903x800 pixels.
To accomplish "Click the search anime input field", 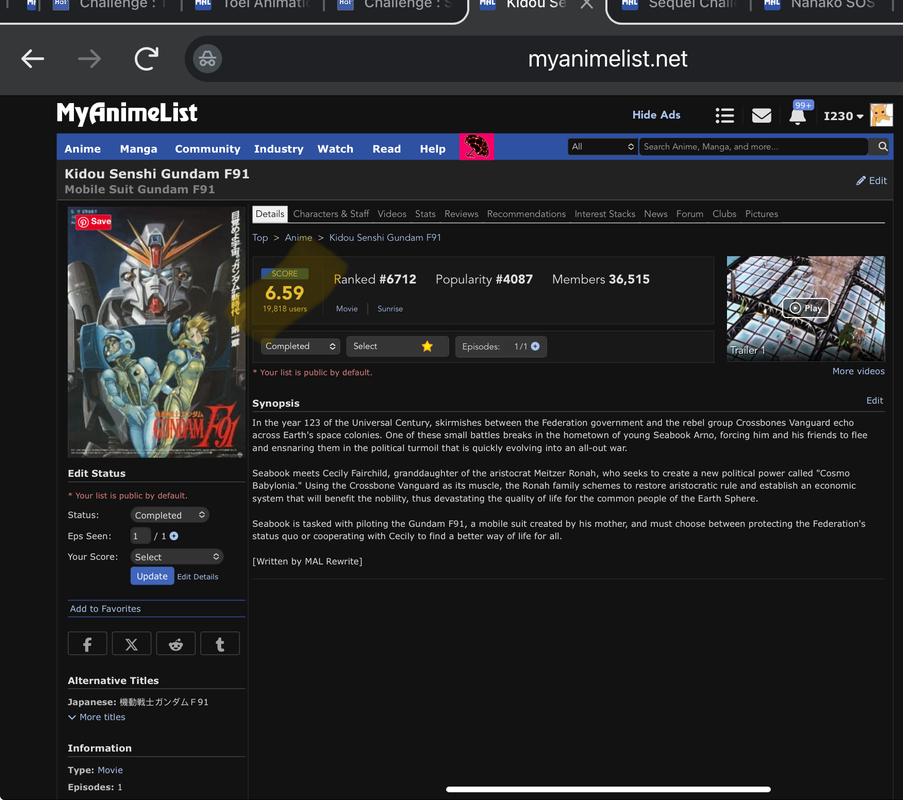I will pyautogui.click(x=753, y=147).
